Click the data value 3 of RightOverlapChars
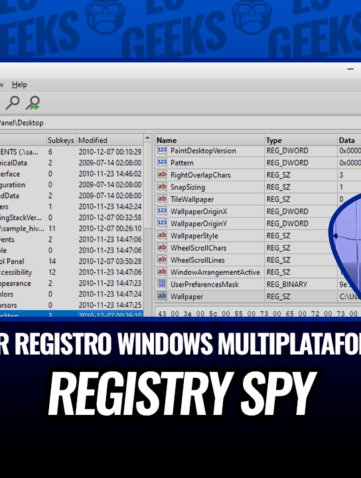The width and height of the screenshot is (361, 478). coord(341,175)
